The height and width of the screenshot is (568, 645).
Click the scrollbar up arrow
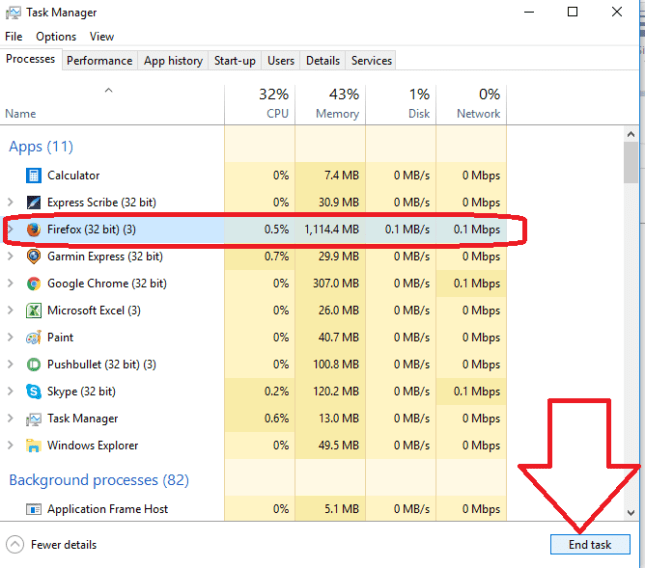(631, 134)
